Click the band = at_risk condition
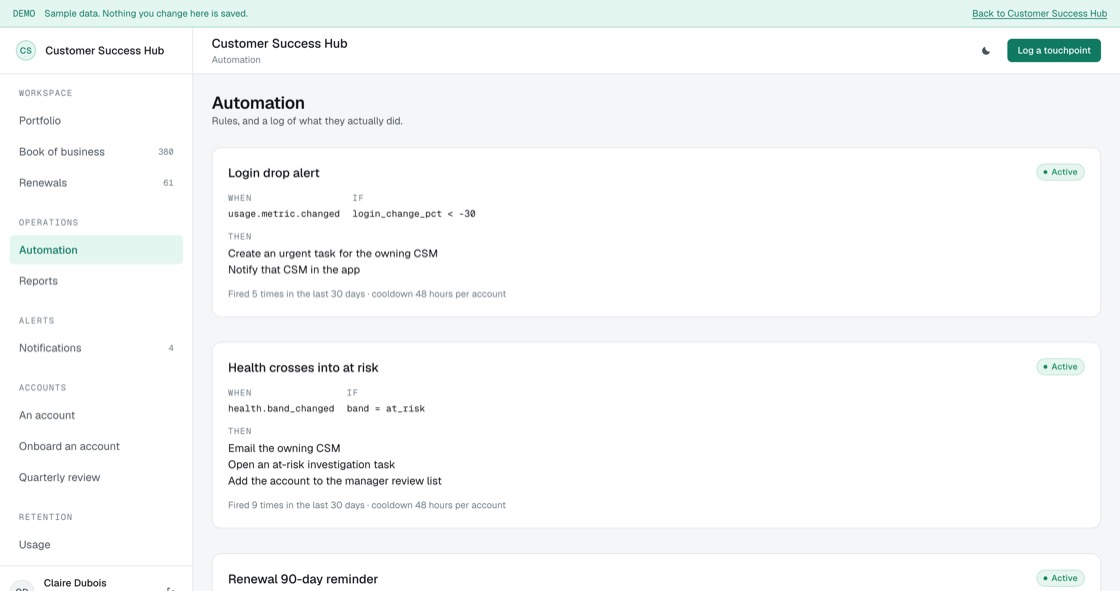Viewport: 1120px width, 591px height. [386, 409]
